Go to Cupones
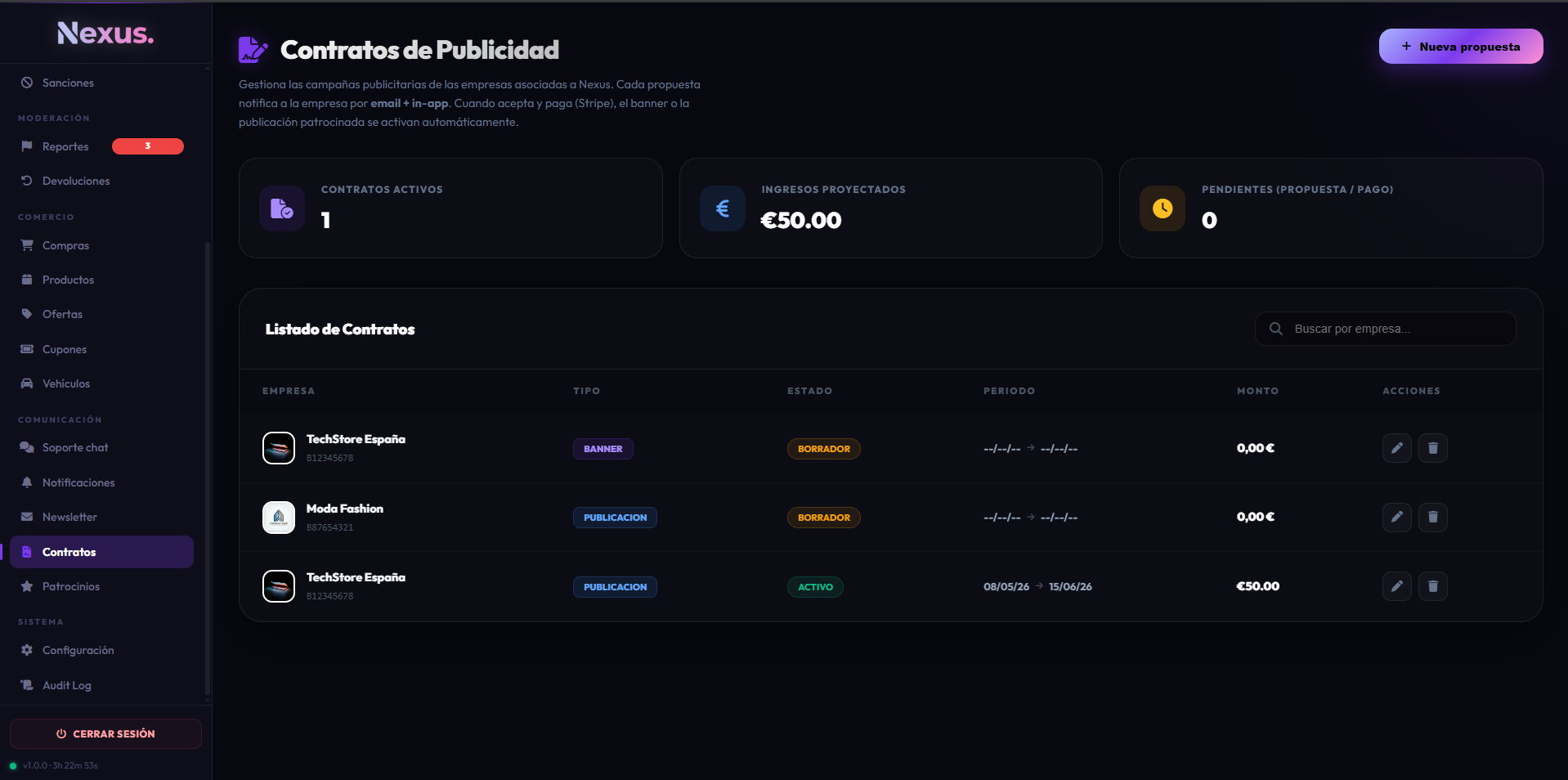Viewport: 1568px width, 780px height. (x=101, y=349)
